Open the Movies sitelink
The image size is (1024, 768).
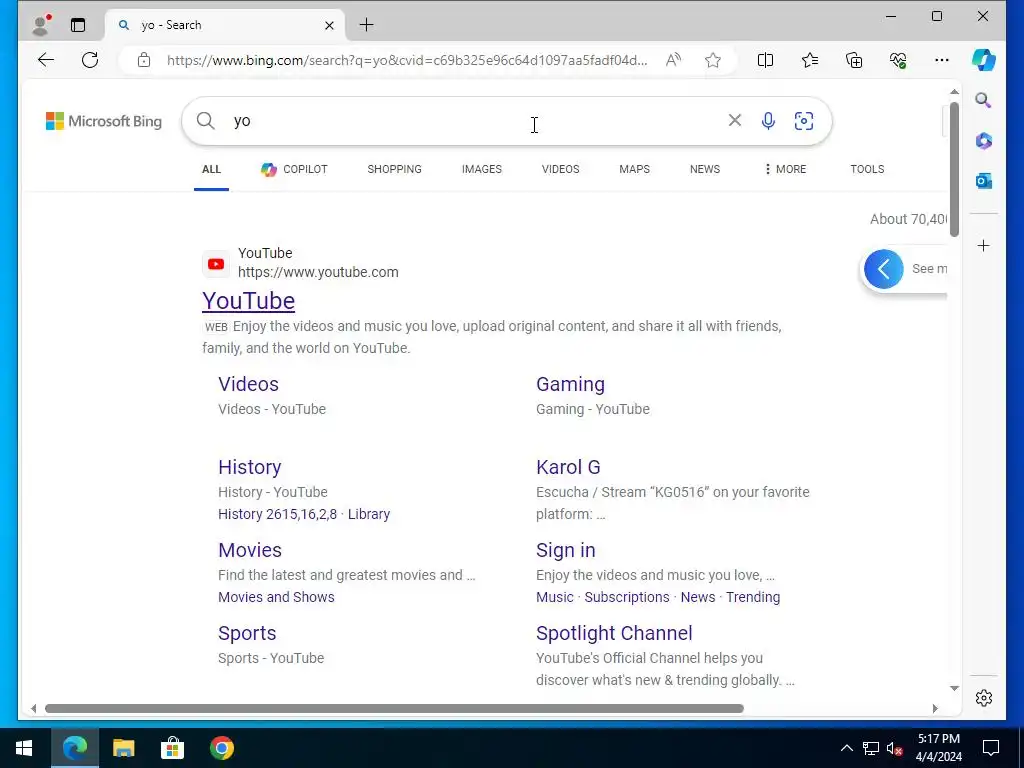point(249,550)
